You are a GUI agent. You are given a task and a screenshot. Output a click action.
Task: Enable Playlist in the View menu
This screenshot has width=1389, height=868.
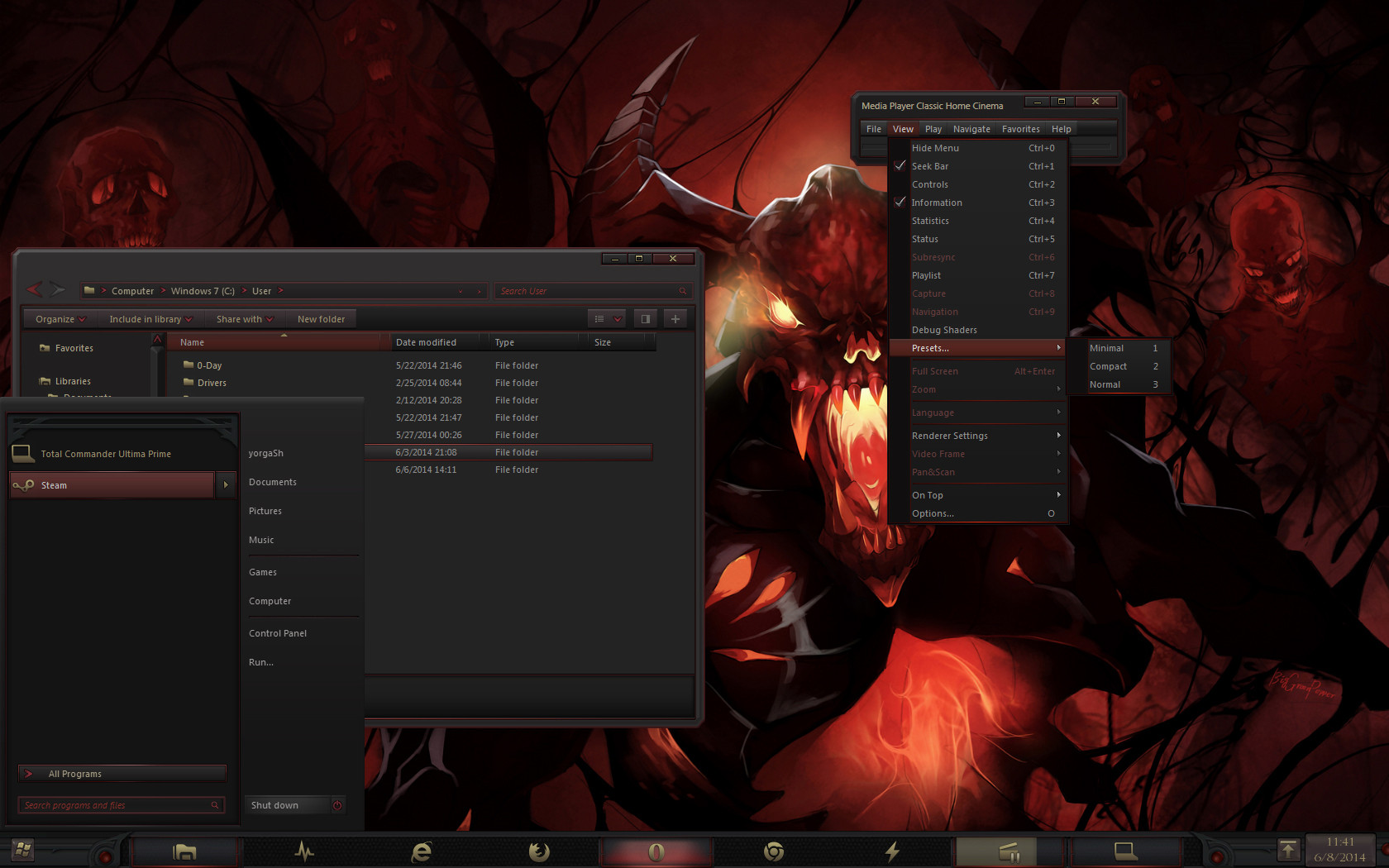[977, 275]
